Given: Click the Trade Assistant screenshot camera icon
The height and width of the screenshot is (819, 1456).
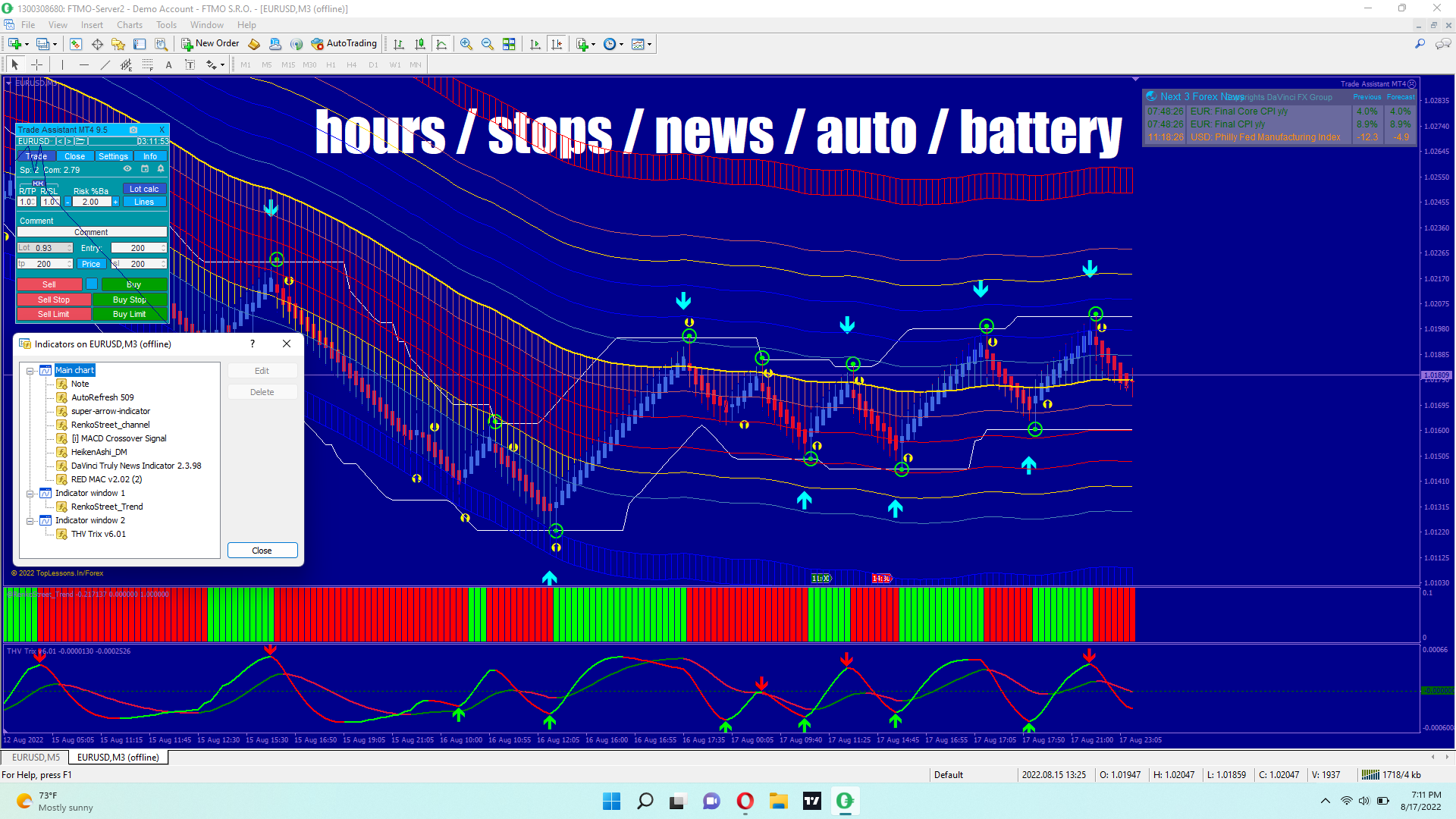Looking at the screenshot, I should 133,130.
